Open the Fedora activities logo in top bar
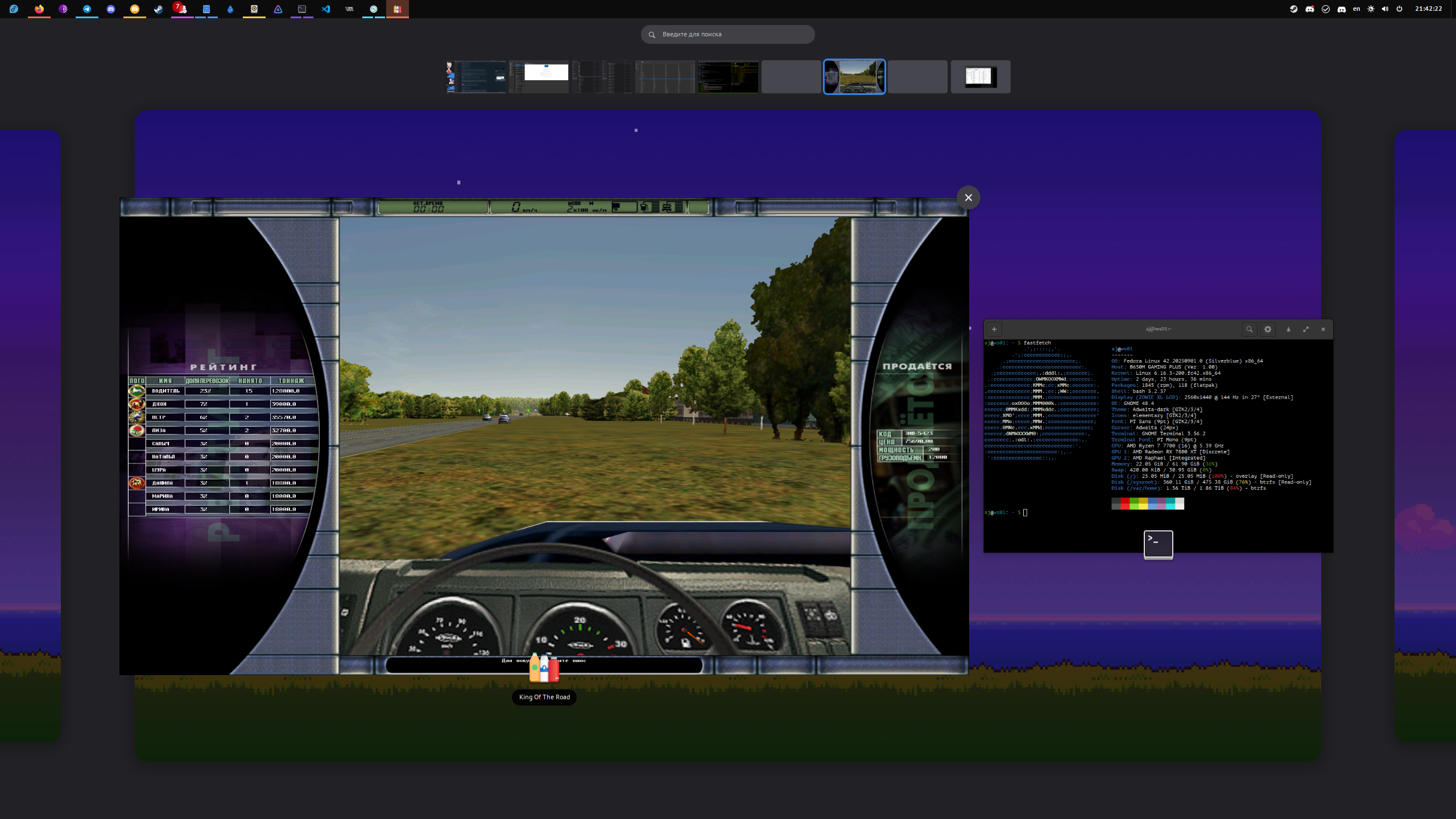The width and height of the screenshot is (1456, 819). 14,9
